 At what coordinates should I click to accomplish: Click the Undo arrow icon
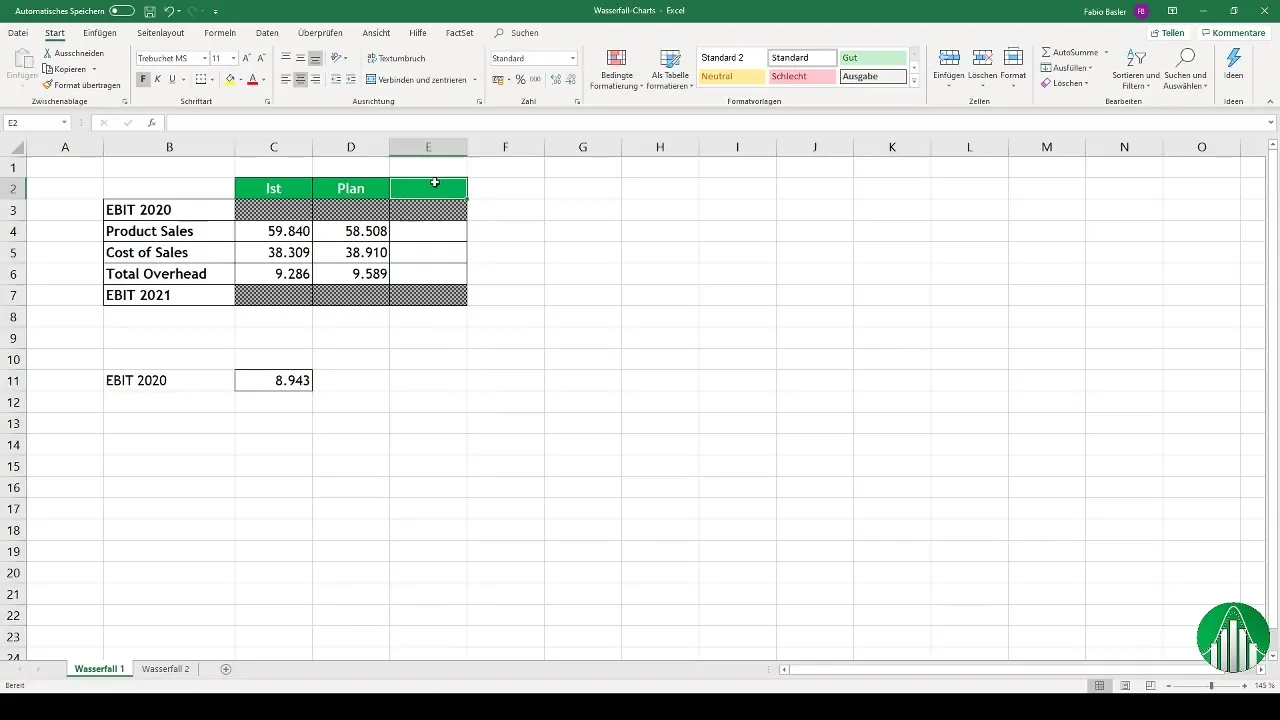169,10
